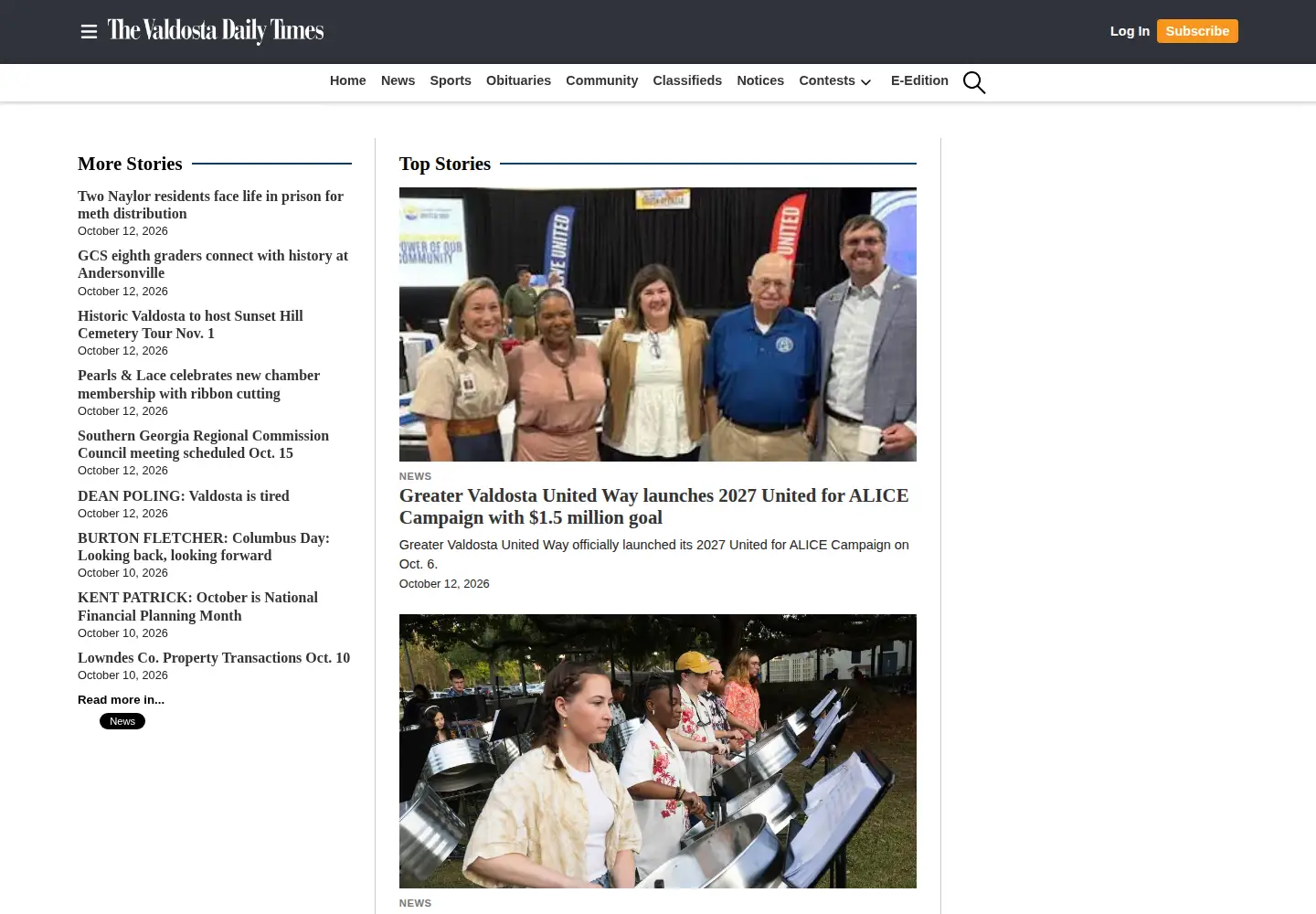Open the Obituaries section
This screenshot has width=1316, height=914.
[518, 80]
